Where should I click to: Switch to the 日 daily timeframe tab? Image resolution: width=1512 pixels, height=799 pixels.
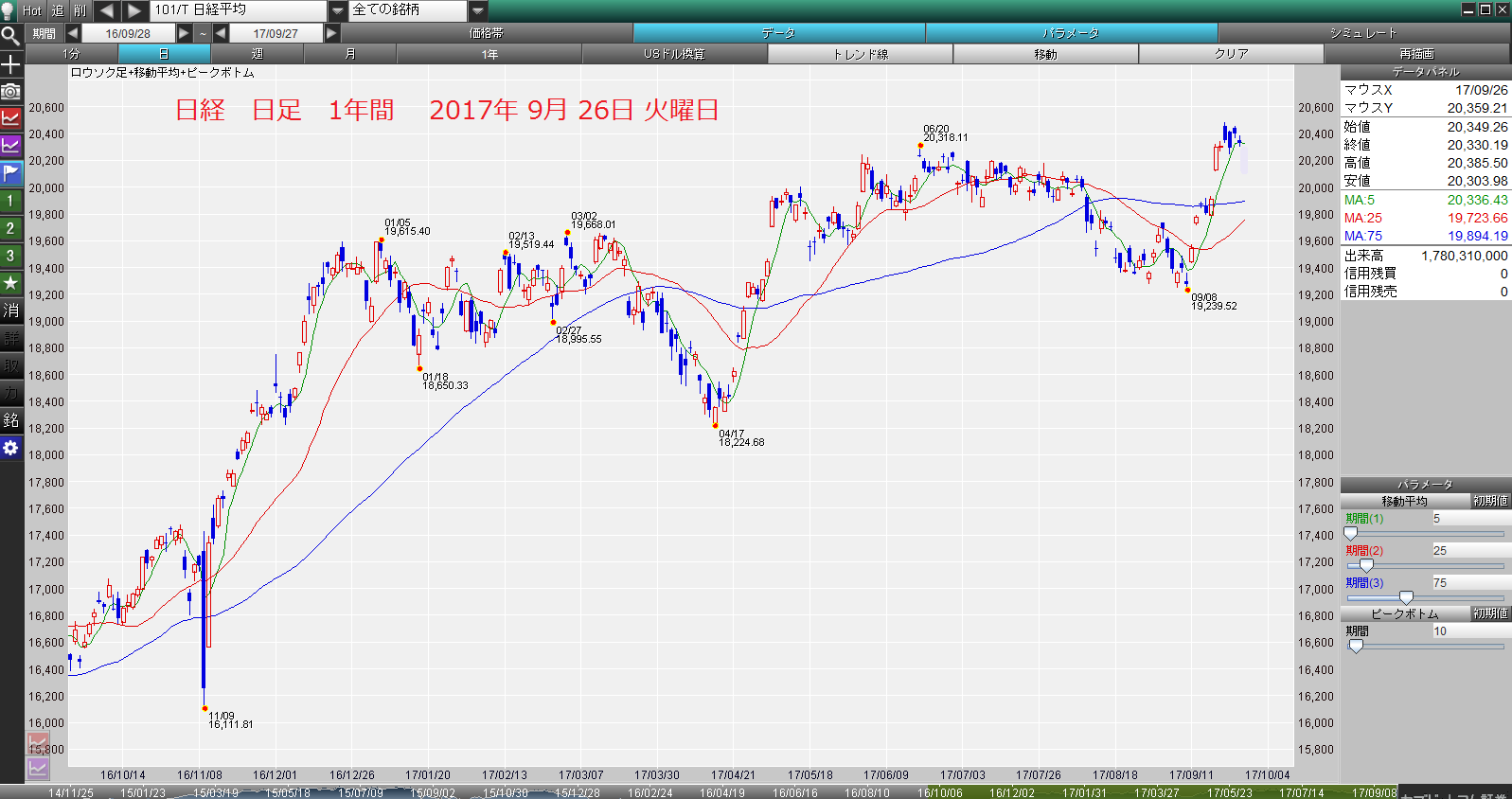[x=164, y=54]
